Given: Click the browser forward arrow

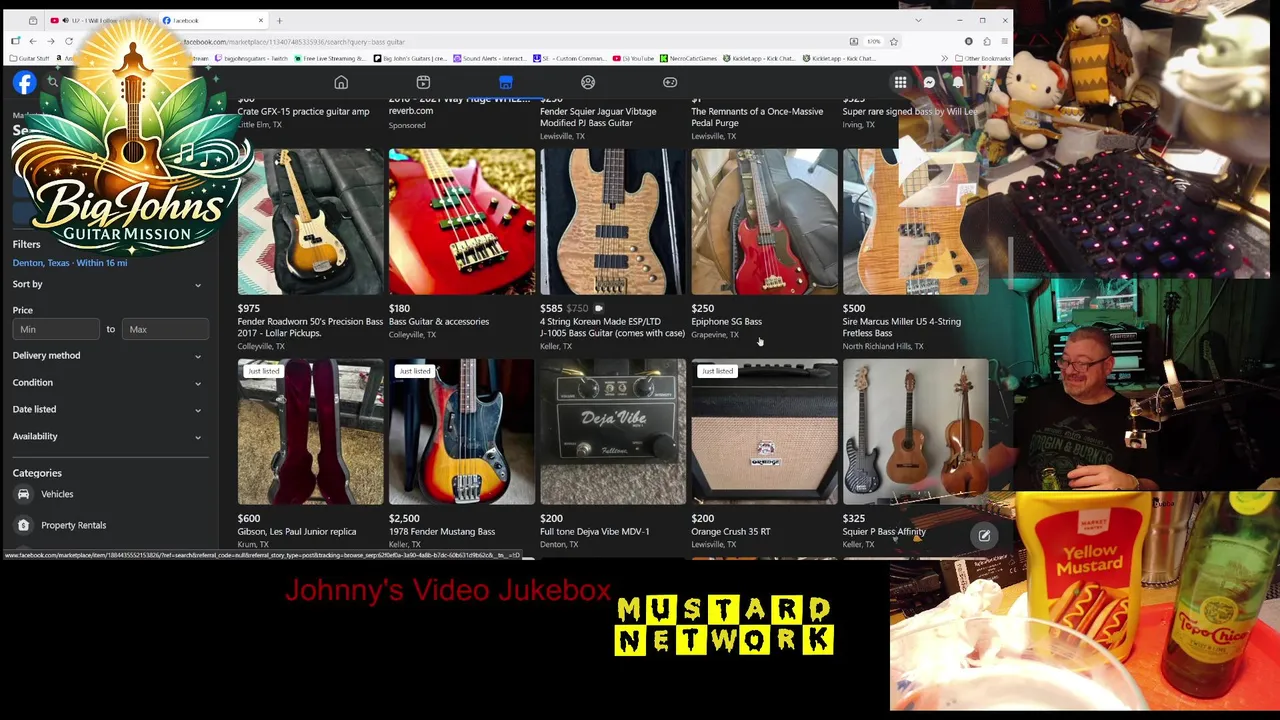Looking at the screenshot, I should click(51, 41).
